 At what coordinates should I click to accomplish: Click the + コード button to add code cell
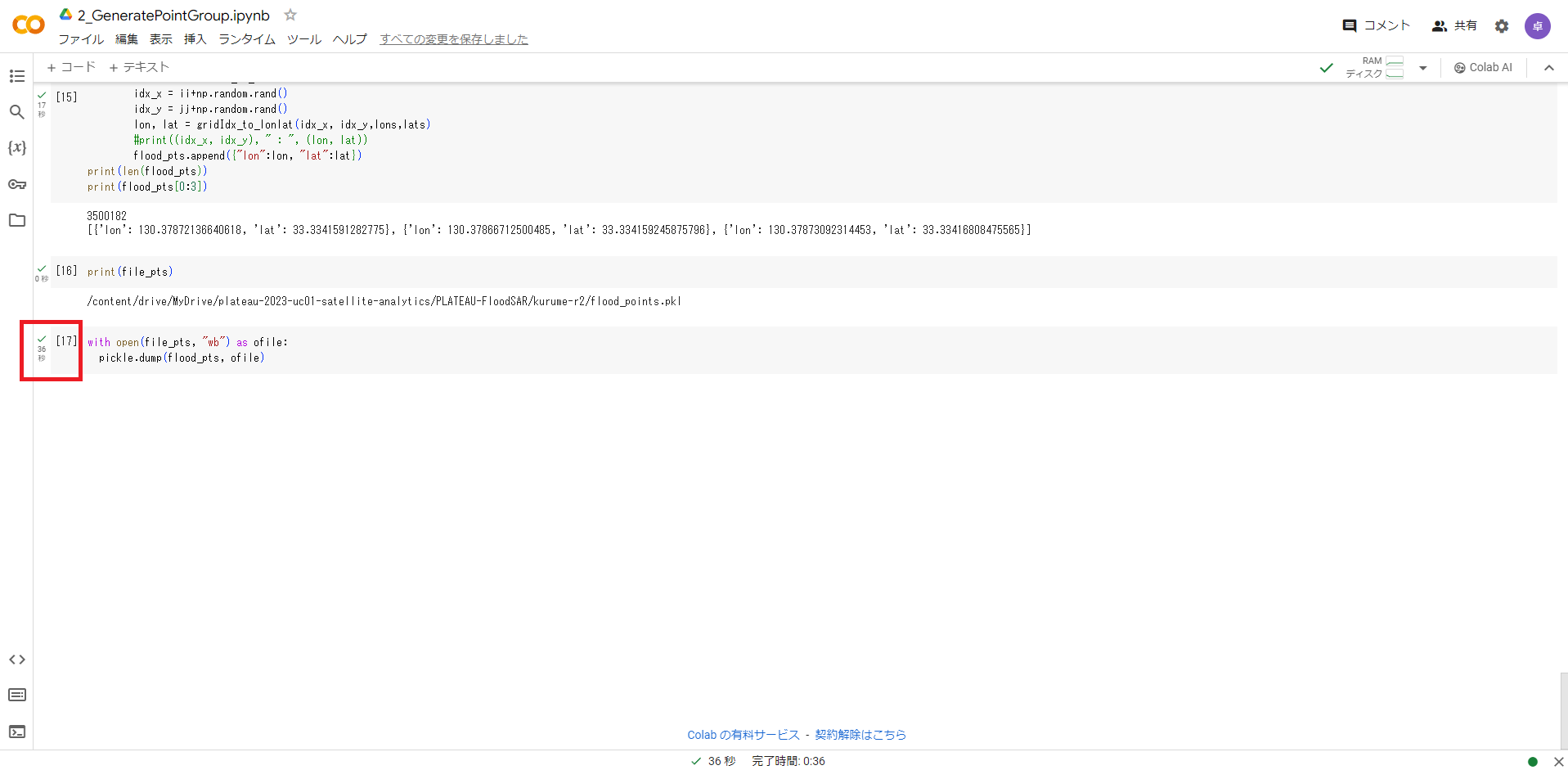point(71,67)
